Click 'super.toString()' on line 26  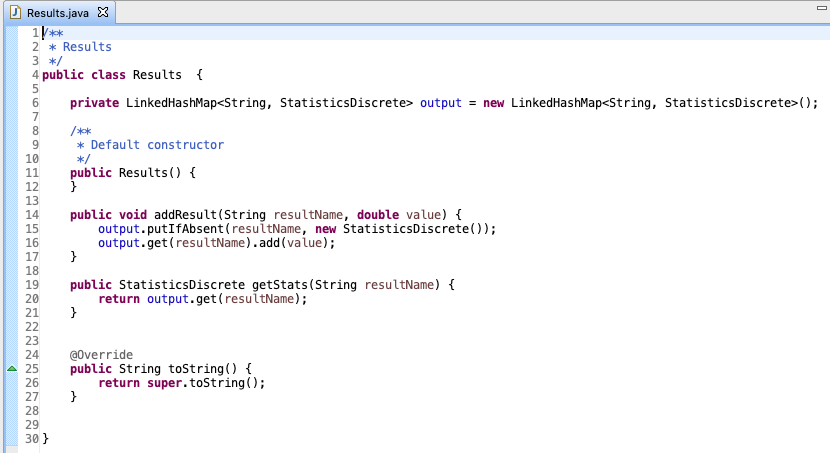click(x=203, y=383)
